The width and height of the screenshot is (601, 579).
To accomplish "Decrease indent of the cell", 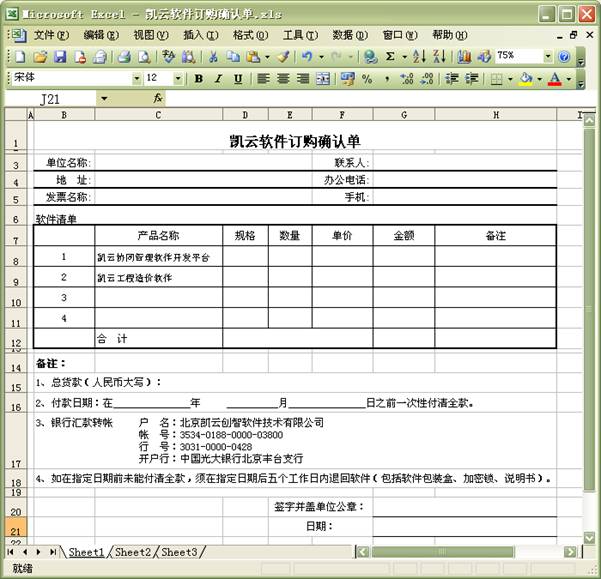I will pos(452,79).
